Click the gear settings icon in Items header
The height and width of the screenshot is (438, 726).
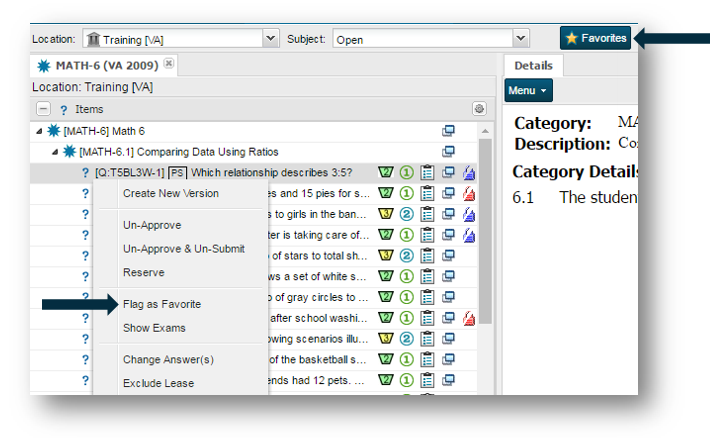coord(479,109)
